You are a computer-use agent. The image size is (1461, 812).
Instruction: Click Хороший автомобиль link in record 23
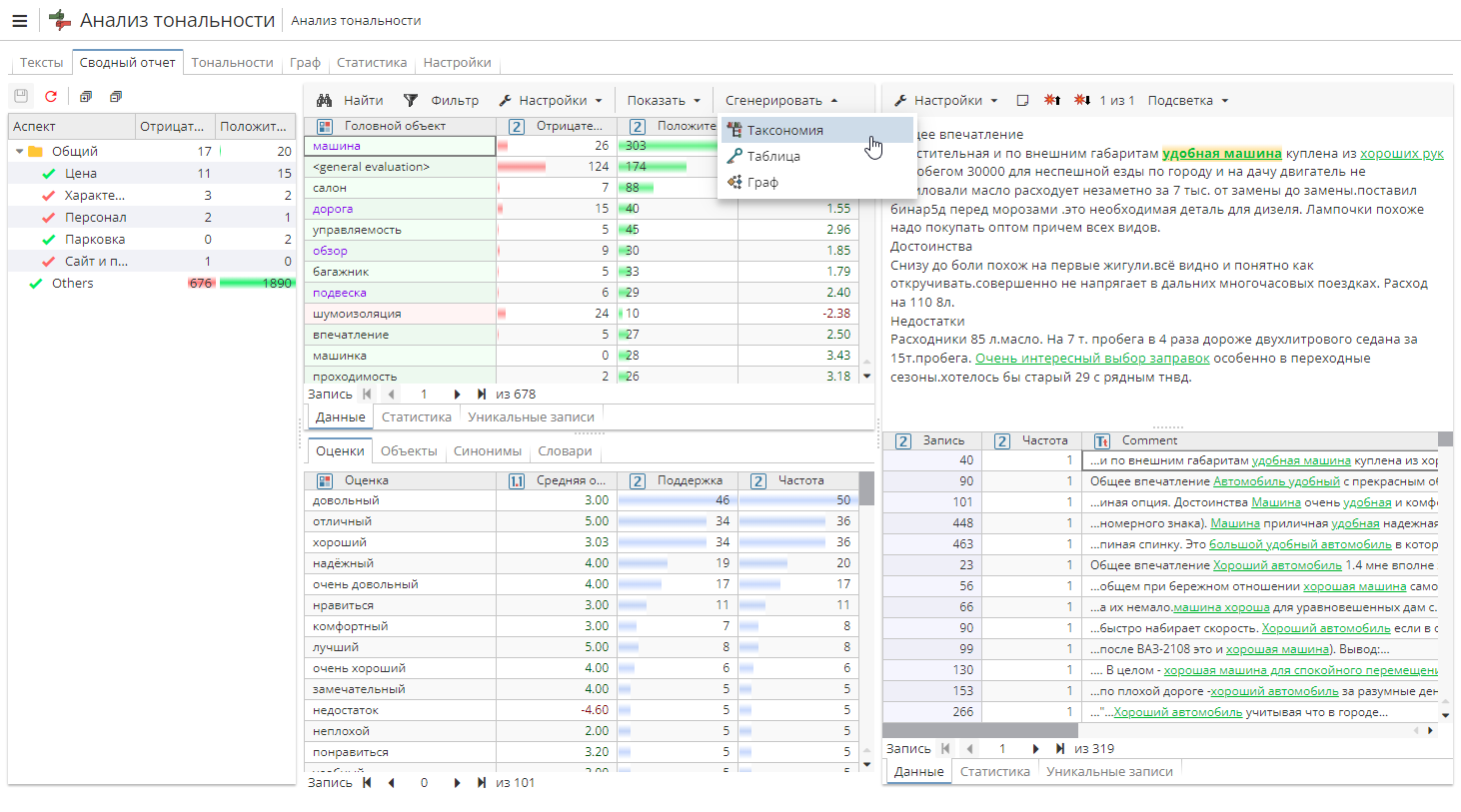pyautogui.click(x=1277, y=565)
